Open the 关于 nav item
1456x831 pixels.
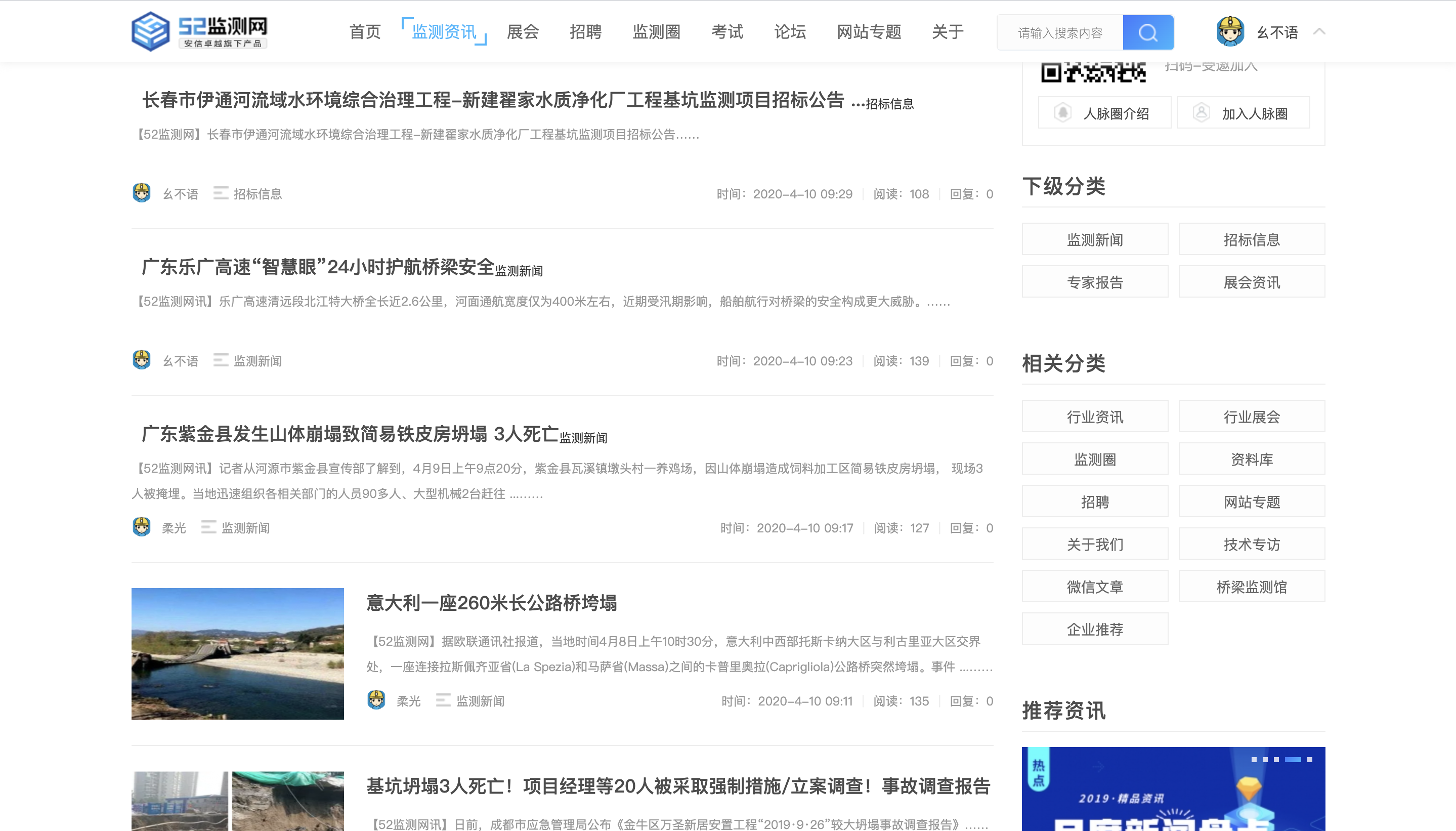click(948, 32)
